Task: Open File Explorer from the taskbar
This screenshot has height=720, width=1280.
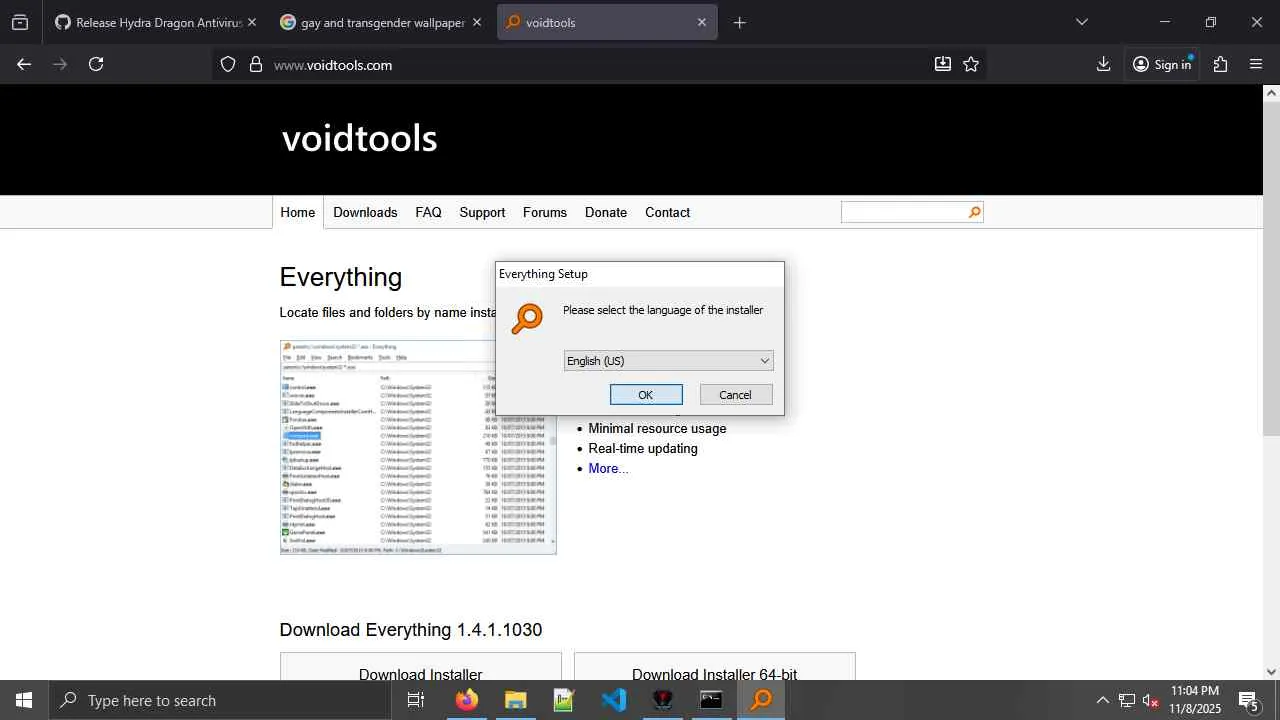Action: pyautogui.click(x=516, y=700)
